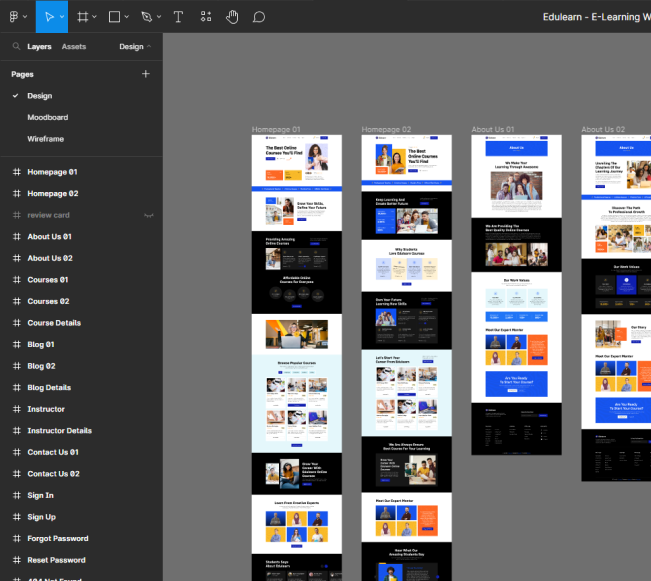Select the About Us 01 frame thumbnail
651x581 pixels.
point(516,295)
